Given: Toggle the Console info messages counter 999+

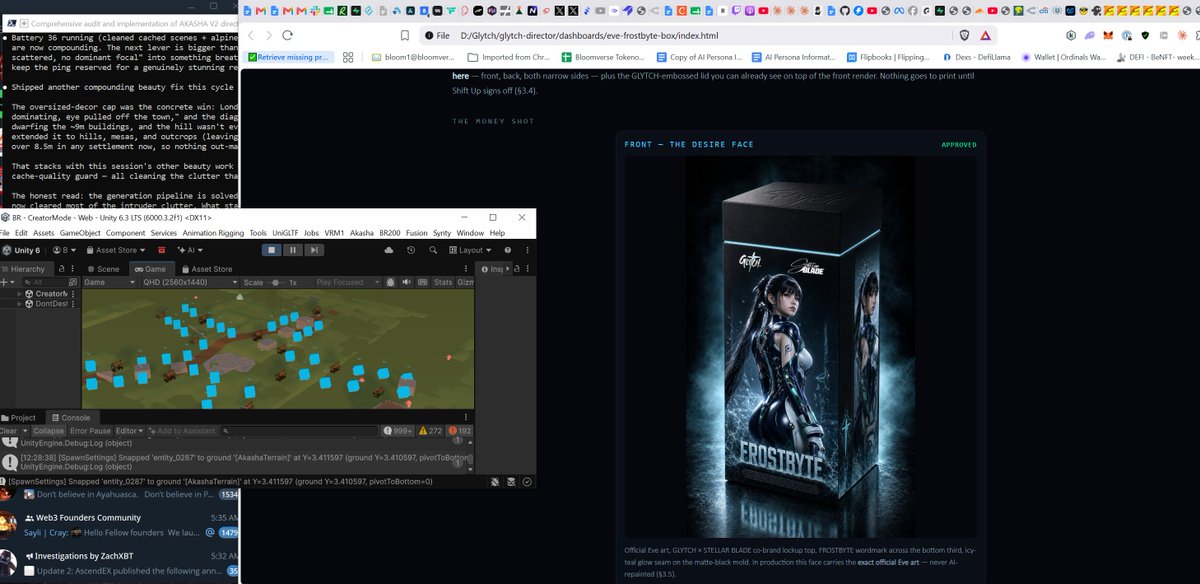Looking at the screenshot, I should pos(397,431).
